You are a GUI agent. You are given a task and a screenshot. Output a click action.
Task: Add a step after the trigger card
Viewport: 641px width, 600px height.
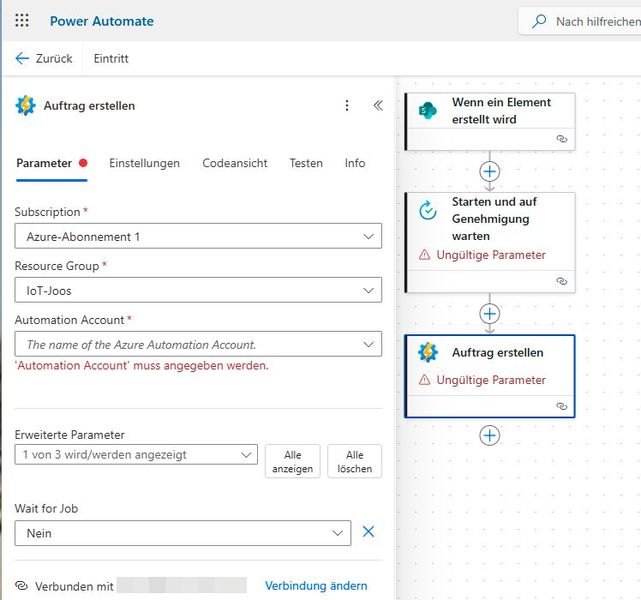(490, 171)
